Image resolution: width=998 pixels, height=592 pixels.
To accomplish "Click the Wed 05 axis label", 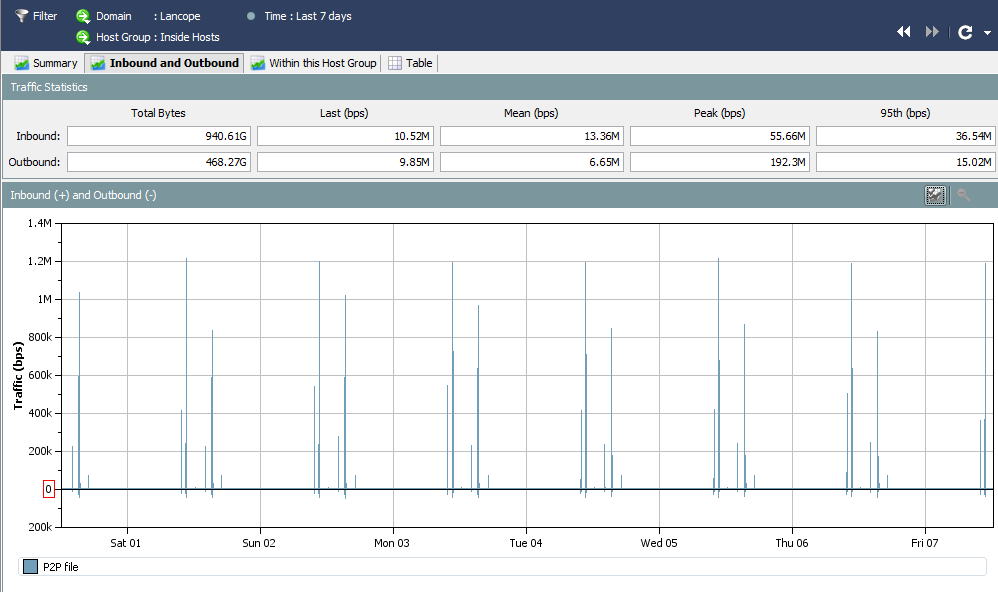I will point(659,543).
